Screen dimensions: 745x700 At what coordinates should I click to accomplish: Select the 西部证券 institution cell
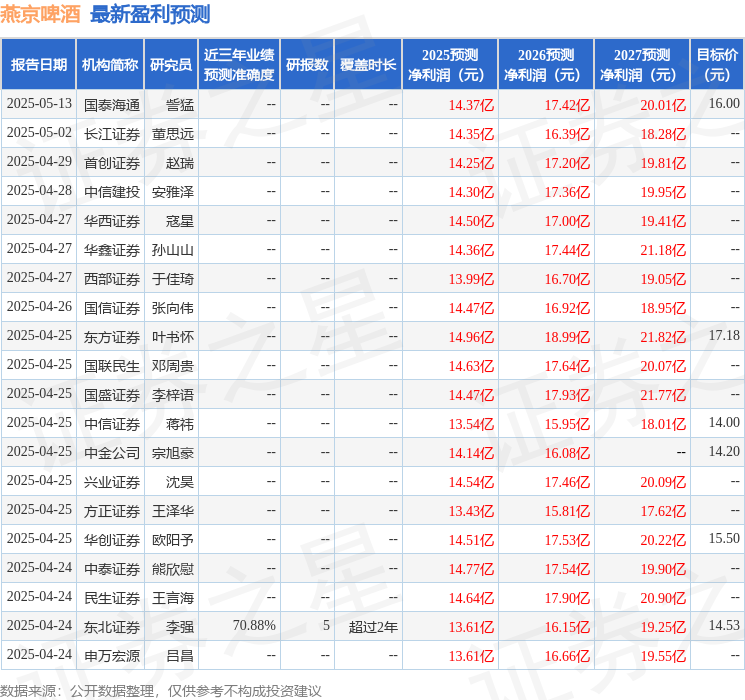(x=112, y=279)
